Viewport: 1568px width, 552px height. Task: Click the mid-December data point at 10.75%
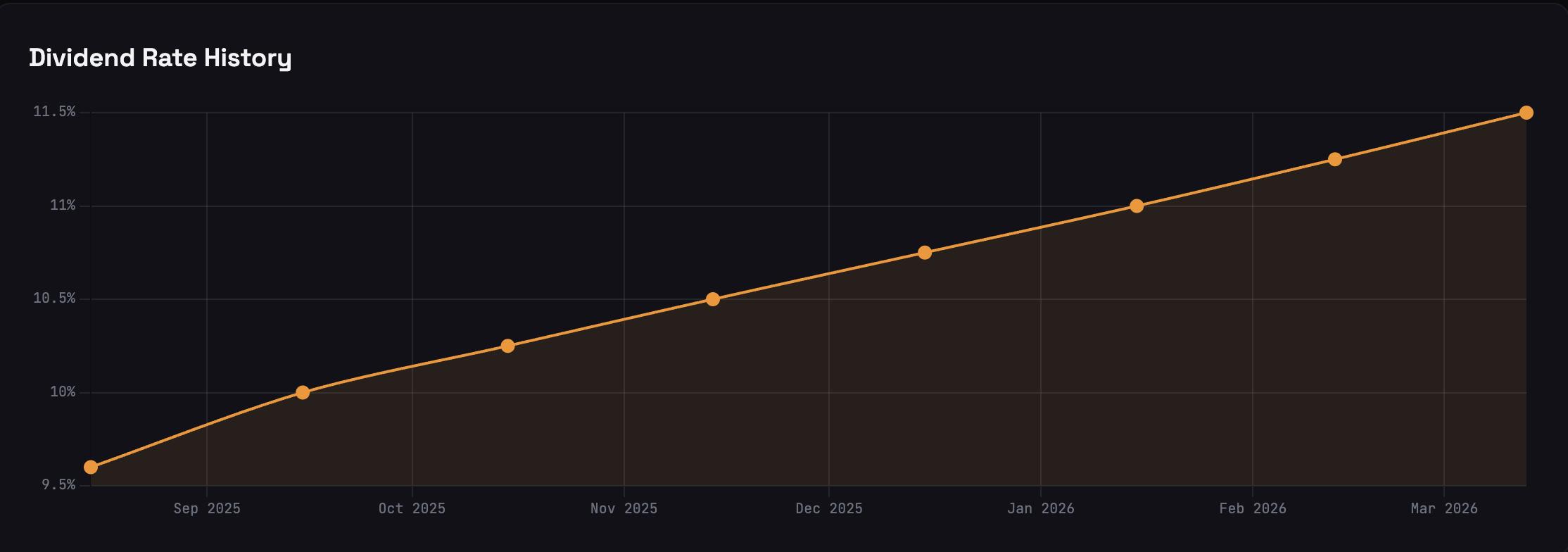(x=925, y=253)
